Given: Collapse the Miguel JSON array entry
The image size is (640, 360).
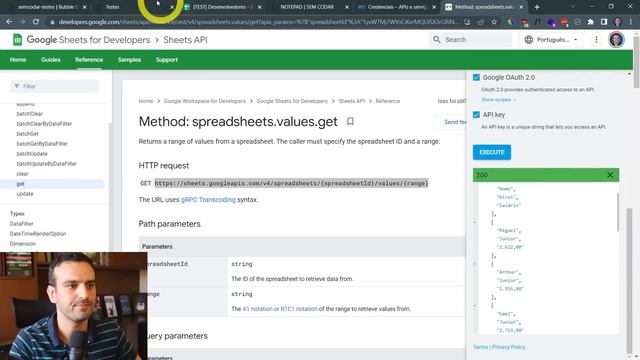Looking at the screenshot, I should 475,222.
